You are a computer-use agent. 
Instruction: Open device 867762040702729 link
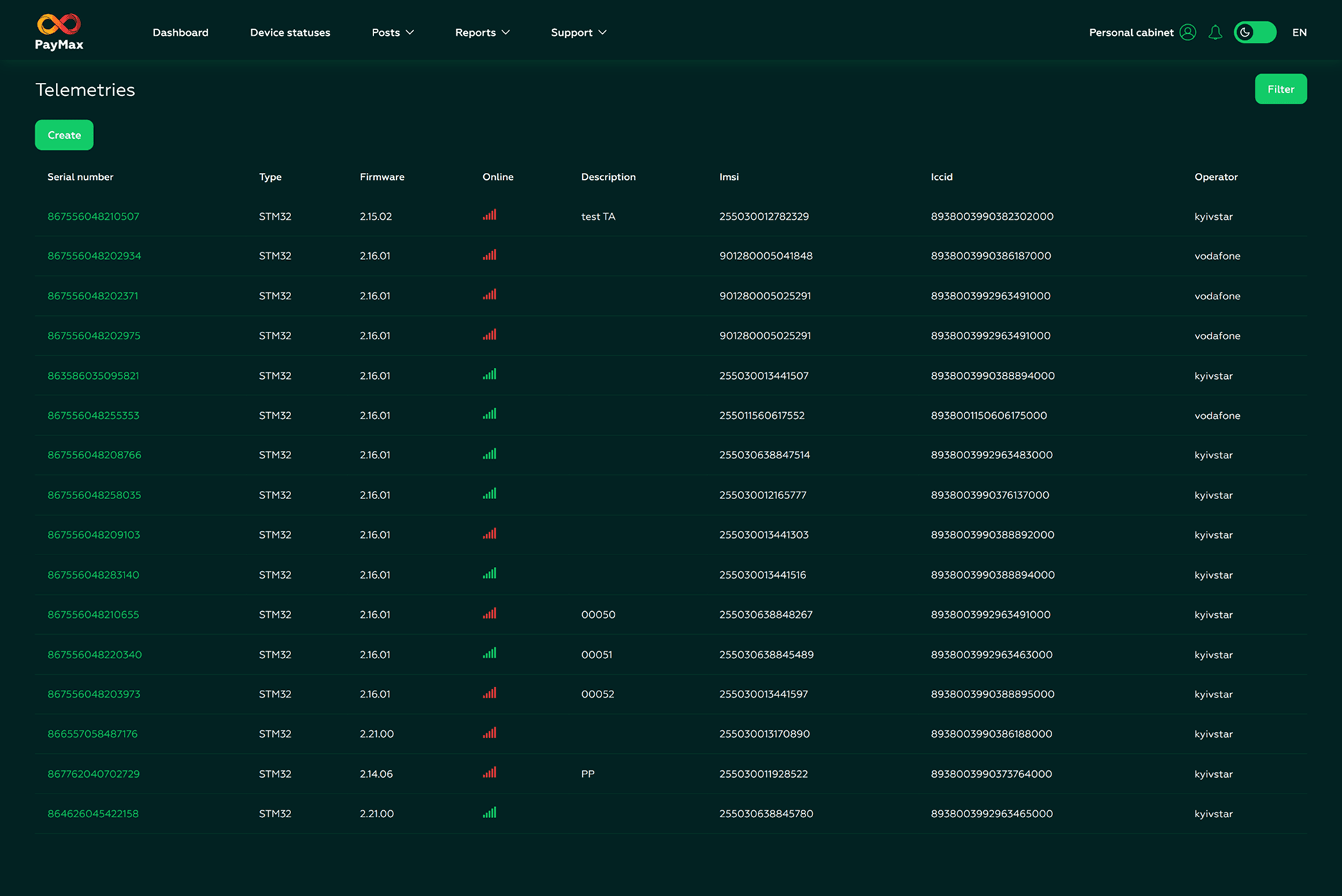(x=93, y=774)
